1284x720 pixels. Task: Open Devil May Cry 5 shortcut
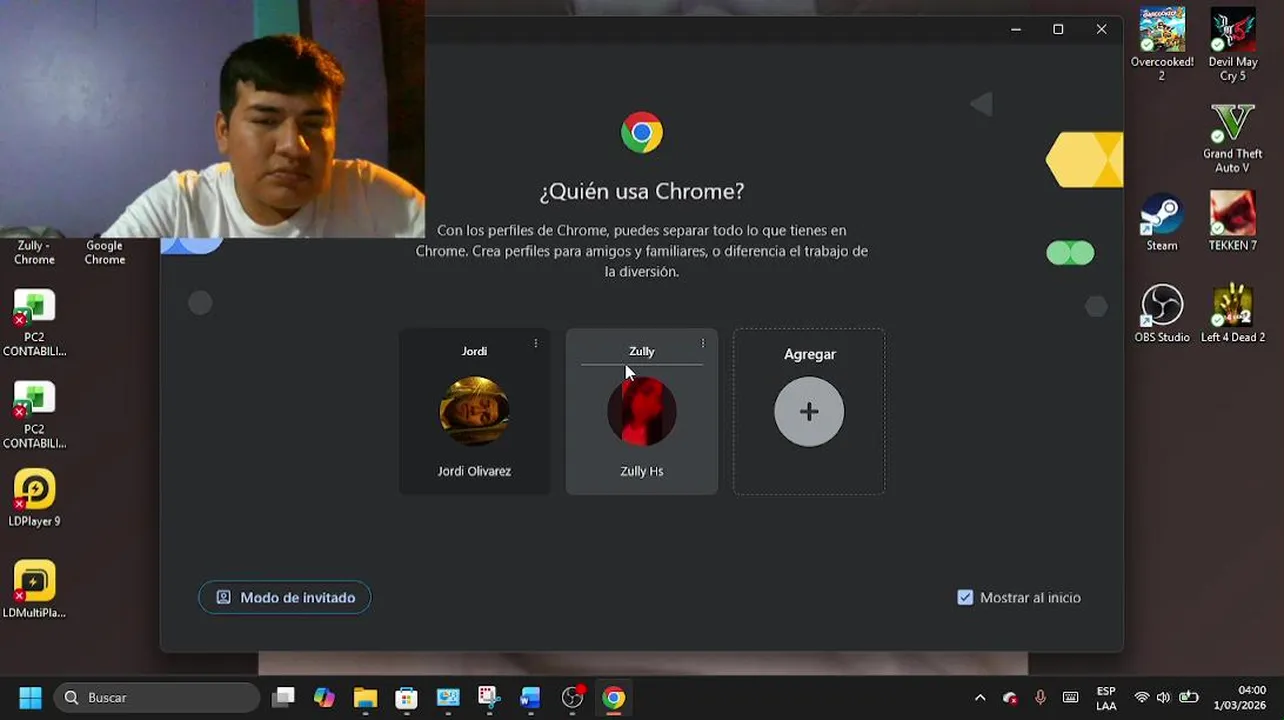[1232, 44]
